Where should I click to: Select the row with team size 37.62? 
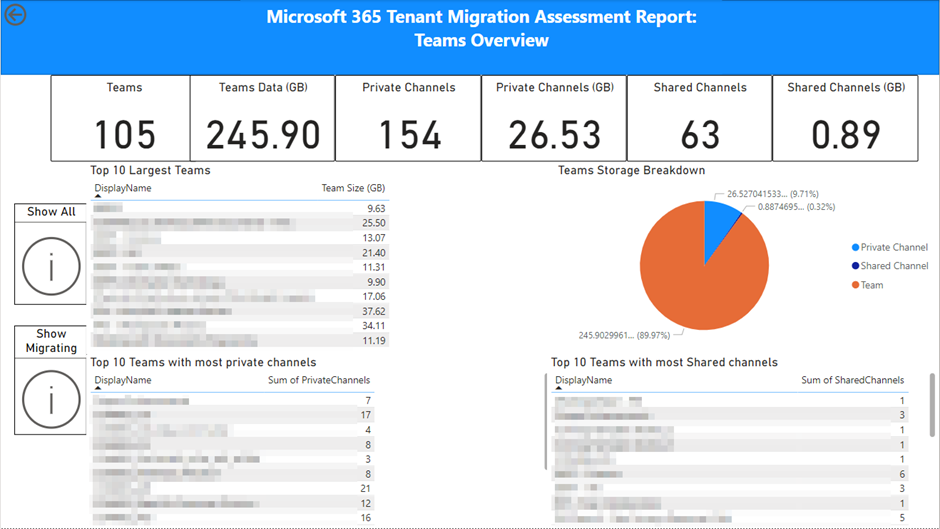click(x=240, y=311)
